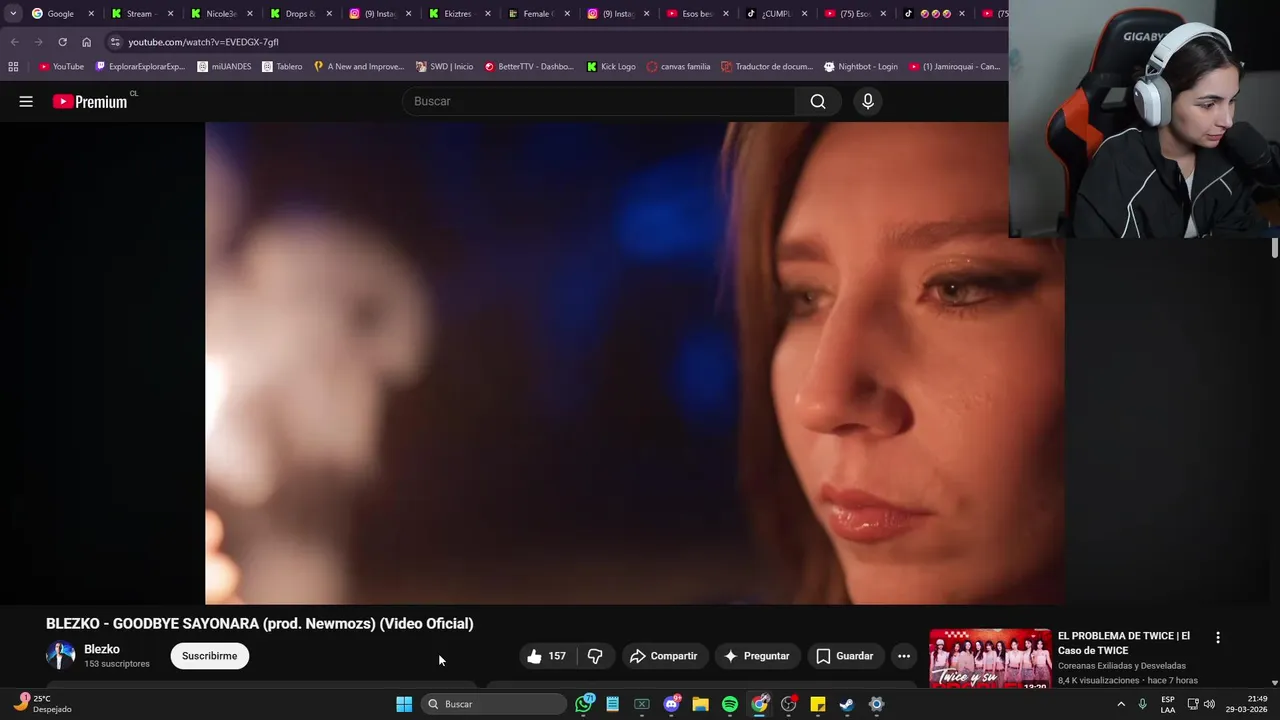Open Nightbot - Login bookmark
This screenshot has width=1280, height=720.
pos(860,67)
